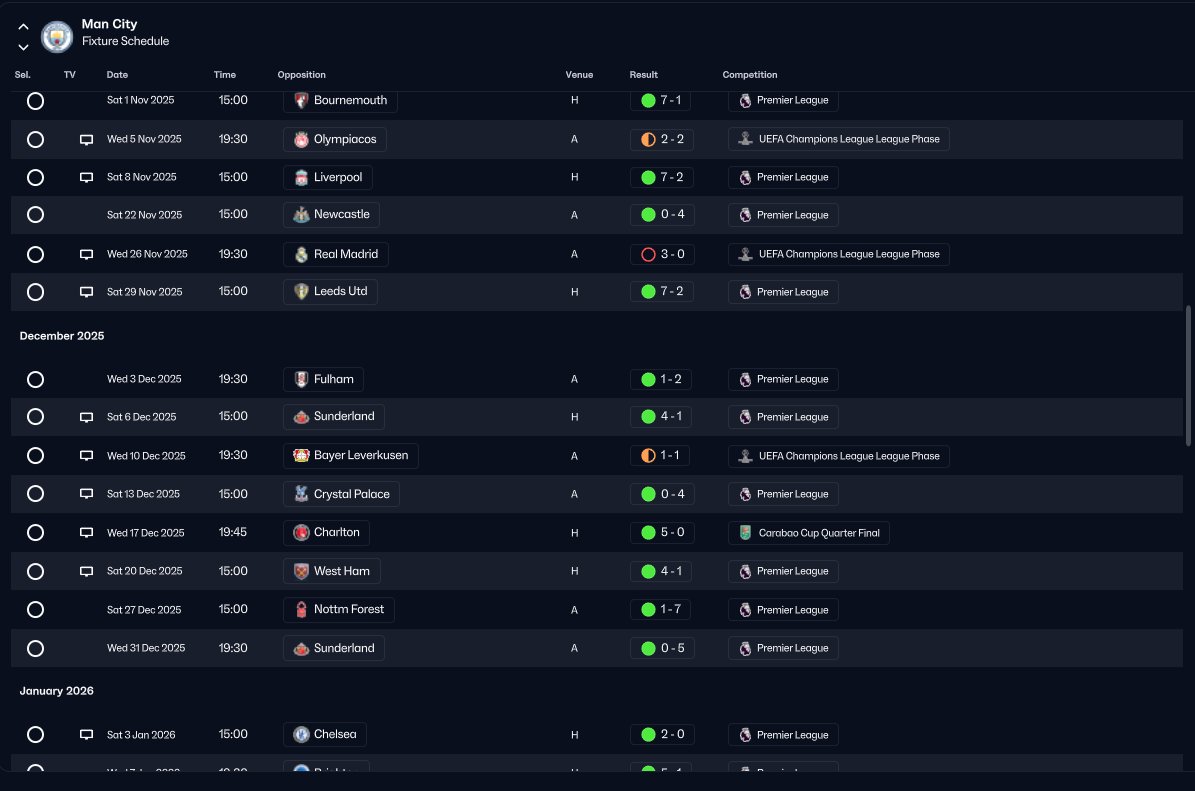Sort by the Competition column header
This screenshot has height=791, width=1195.
[x=750, y=75]
